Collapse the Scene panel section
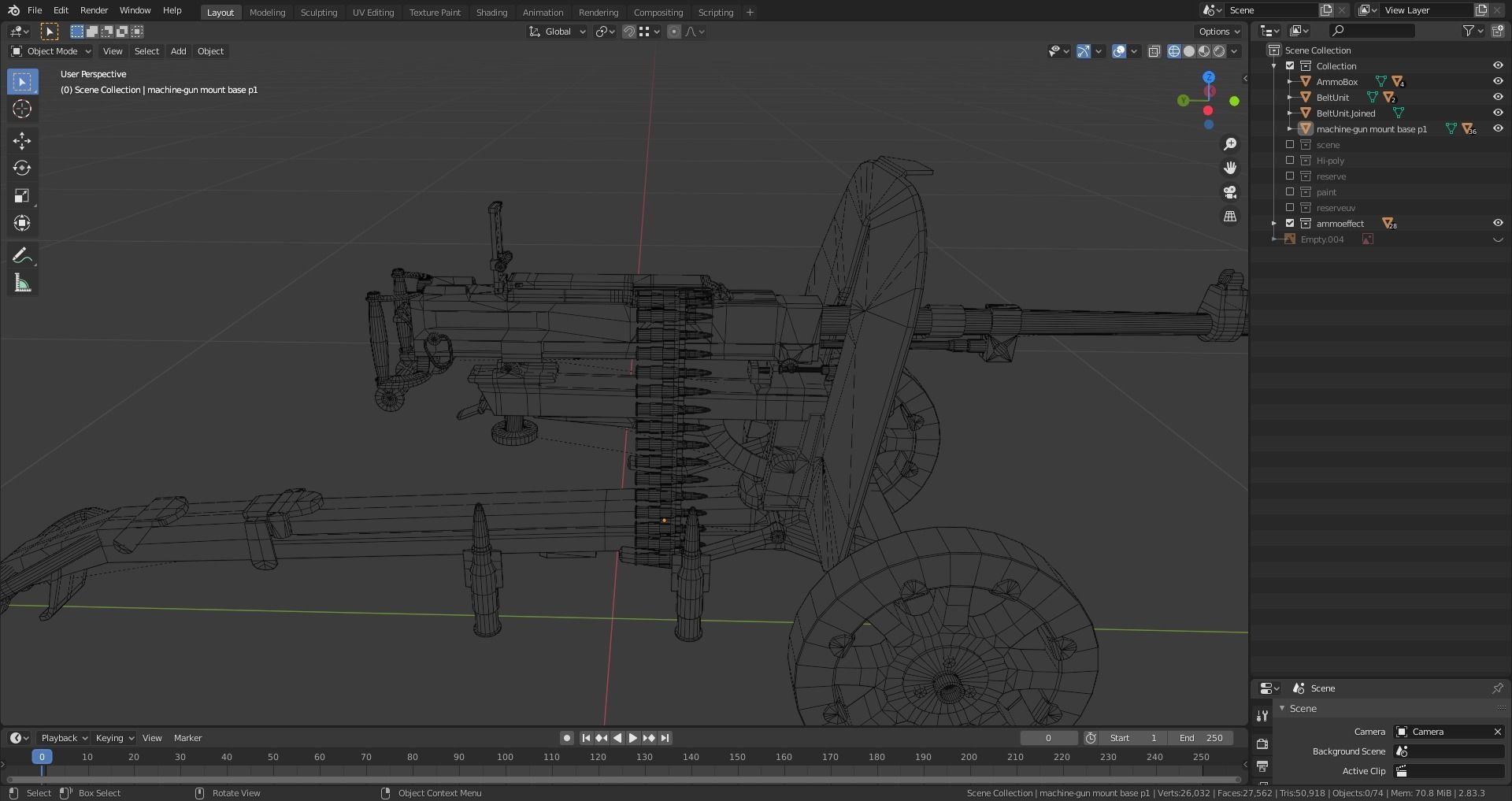The image size is (1512, 801). pyautogui.click(x=1282, y=708)
